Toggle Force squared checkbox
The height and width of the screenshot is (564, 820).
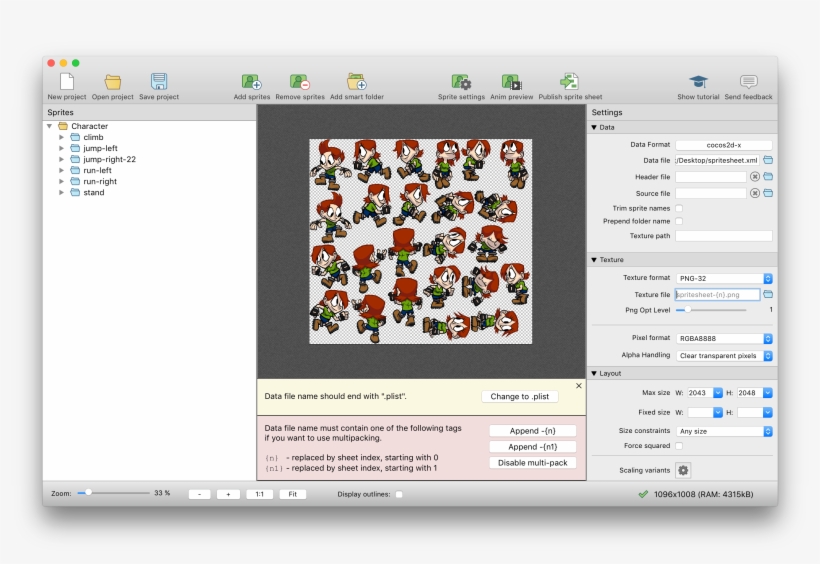(x=679, y=446)
